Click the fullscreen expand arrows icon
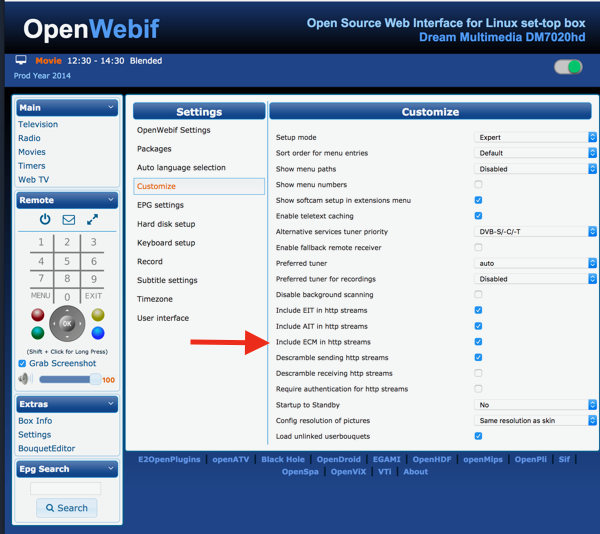This screenshot has height=534, width=600. point(93,219)
